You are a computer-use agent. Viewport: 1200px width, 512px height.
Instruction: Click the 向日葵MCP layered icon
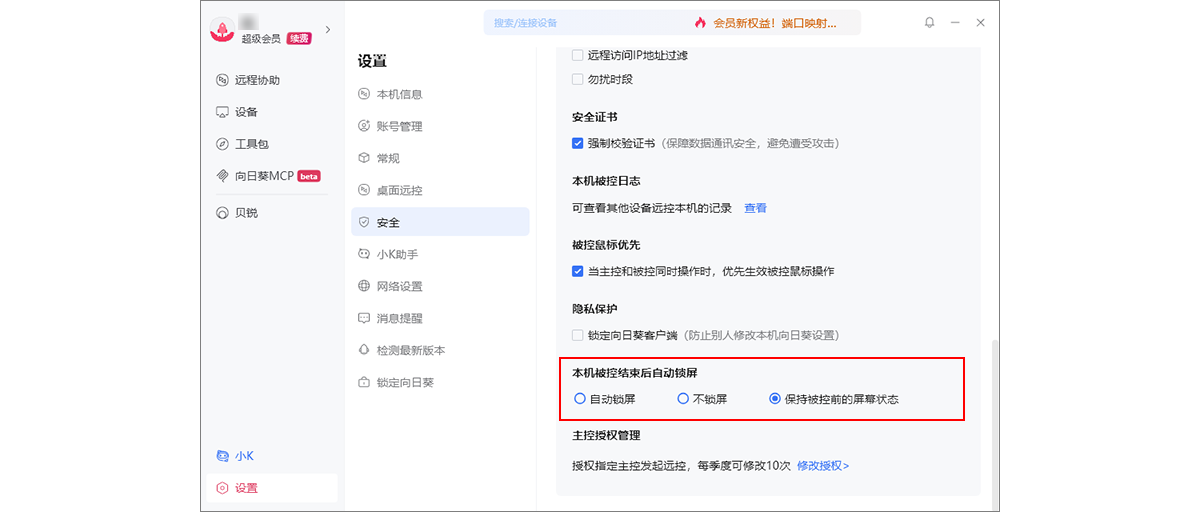223,176
